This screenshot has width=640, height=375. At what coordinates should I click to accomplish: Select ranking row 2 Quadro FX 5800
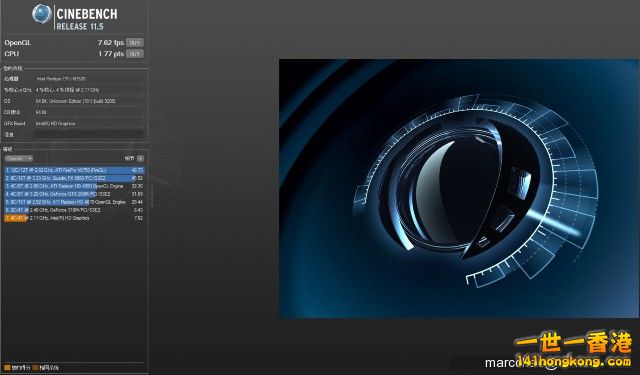click(74, 178)
